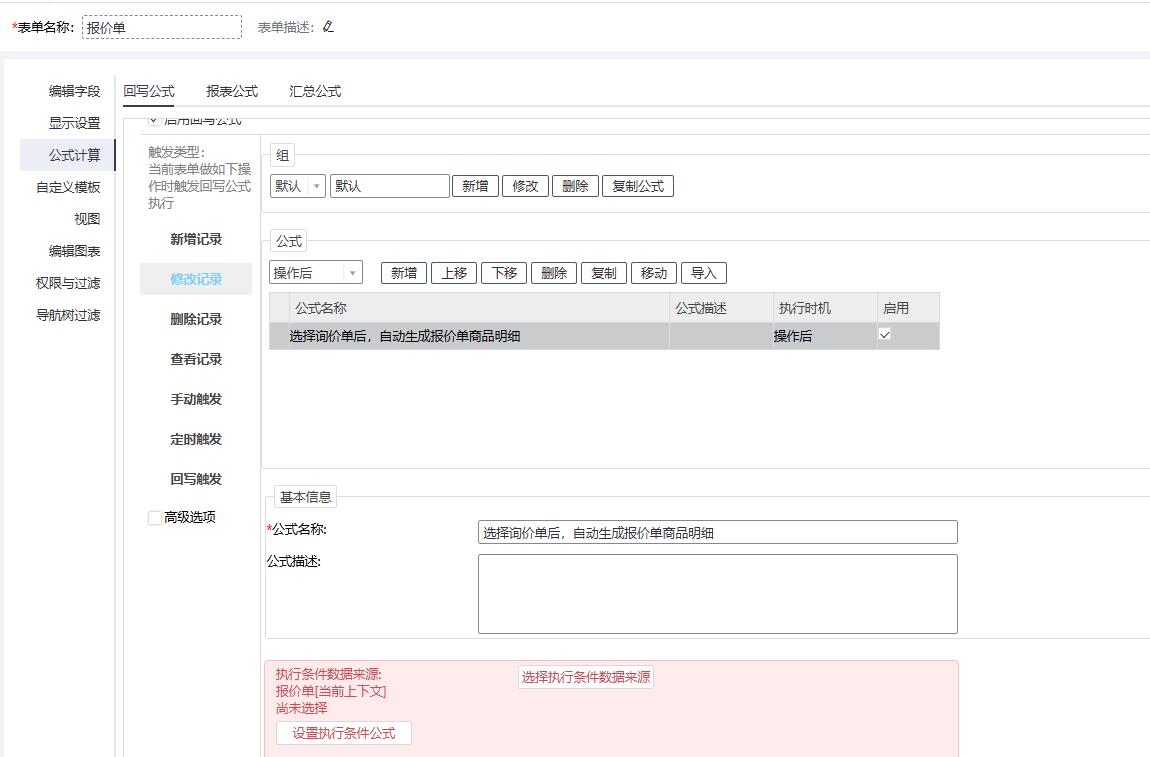
Task: Select the 新增记录 trigger type
Action: 196,239
